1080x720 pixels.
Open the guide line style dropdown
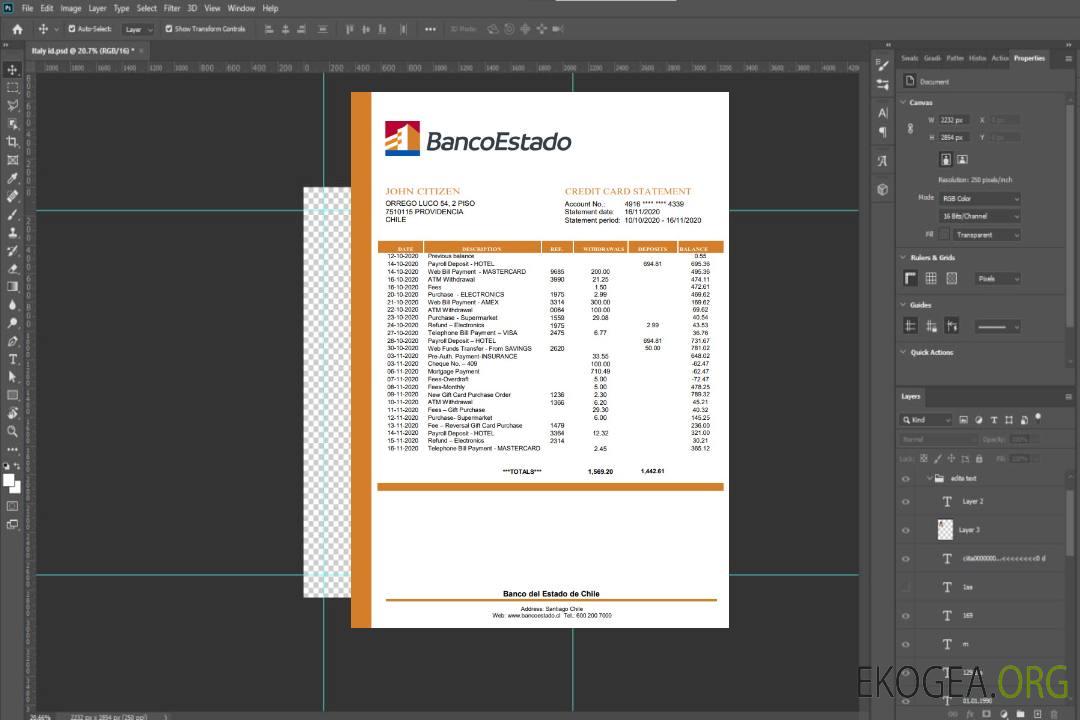pyautogui.click(x=997, y=327)
